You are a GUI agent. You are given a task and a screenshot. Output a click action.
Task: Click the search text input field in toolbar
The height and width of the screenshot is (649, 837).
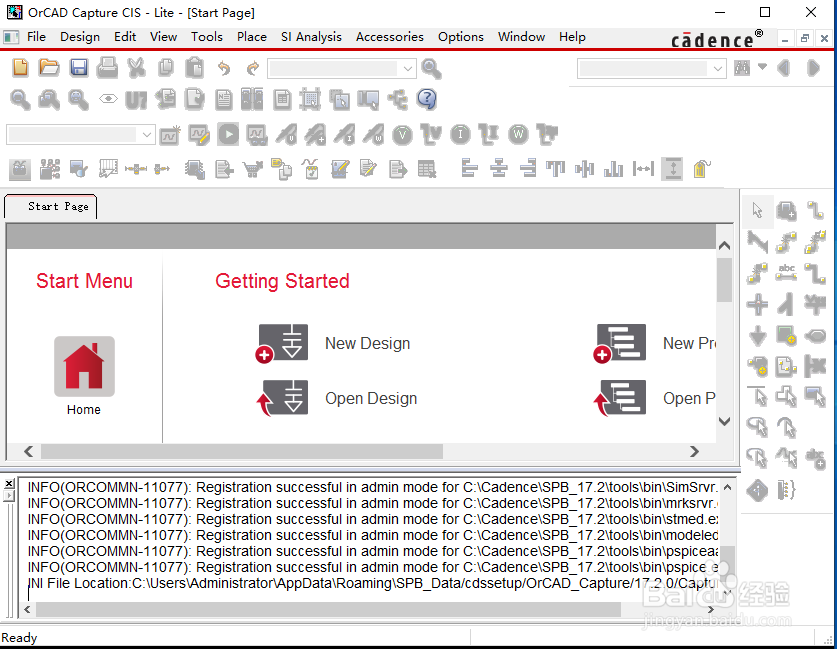pyautogui.click(x=334, y=68)
